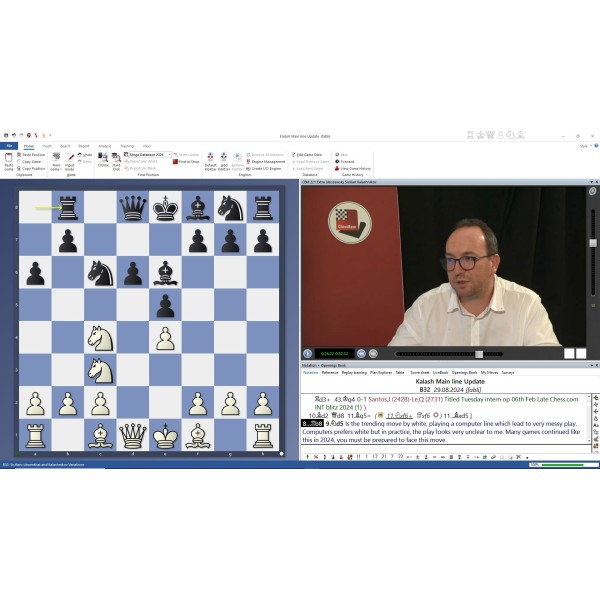Switch to the Training ribbon tab
This screenshot has height=600, width=600.
[127, 146]
